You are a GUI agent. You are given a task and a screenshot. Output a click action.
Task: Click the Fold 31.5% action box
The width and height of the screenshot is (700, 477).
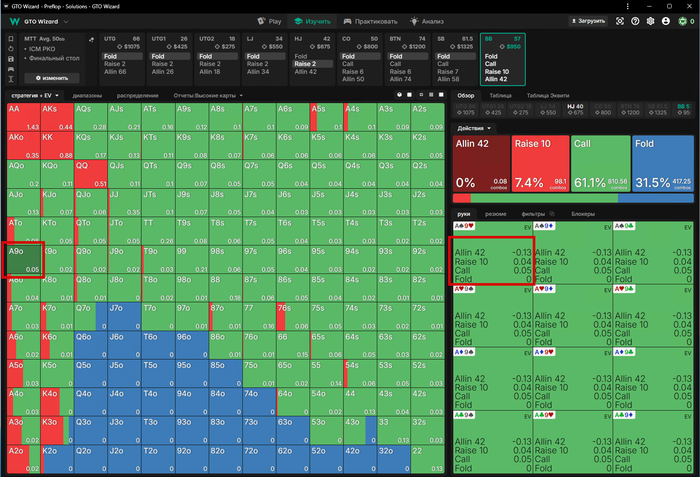pyautogui.click(x=663, y=164)
